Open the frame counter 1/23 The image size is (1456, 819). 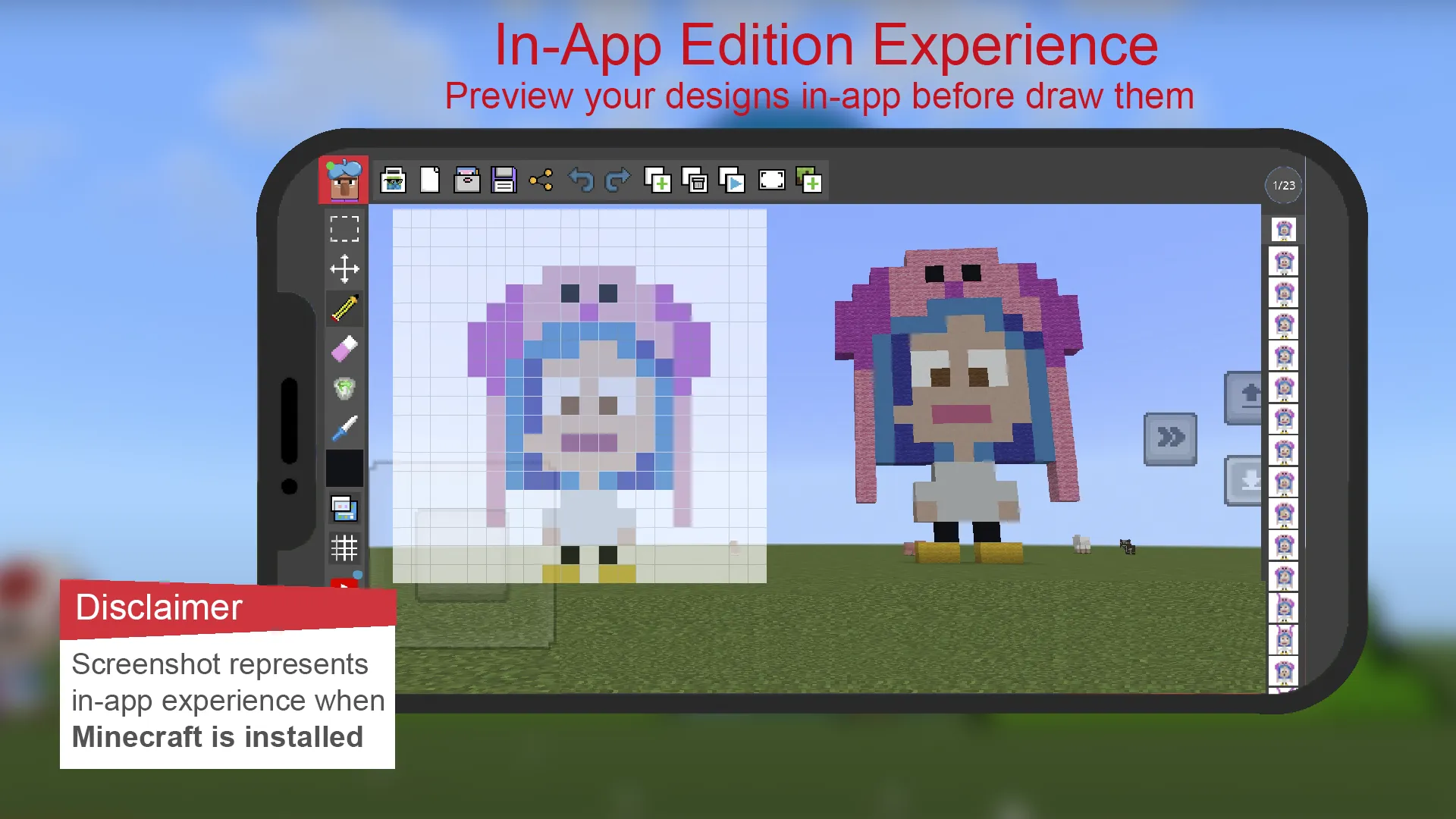click(x=1284, y=185)
